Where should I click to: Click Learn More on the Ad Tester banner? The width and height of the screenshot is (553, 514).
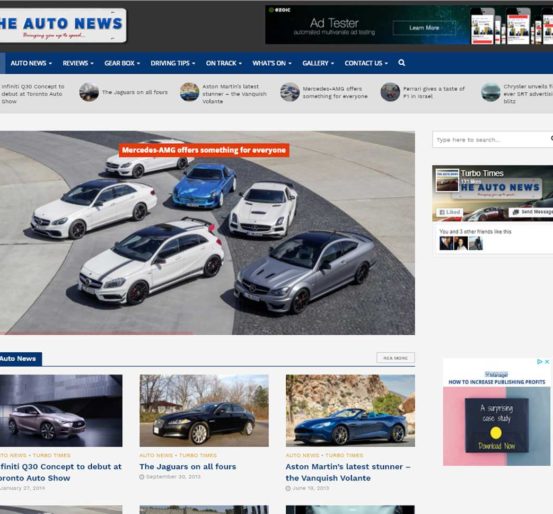point(424,28)
